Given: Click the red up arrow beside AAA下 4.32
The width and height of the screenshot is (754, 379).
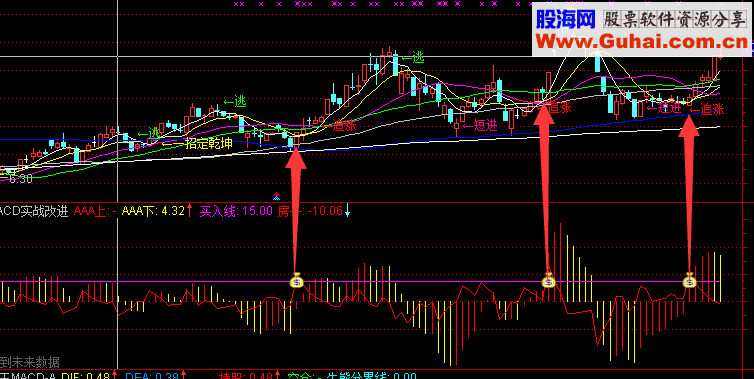Looking at the screenshot, I should tap(189, 210).
